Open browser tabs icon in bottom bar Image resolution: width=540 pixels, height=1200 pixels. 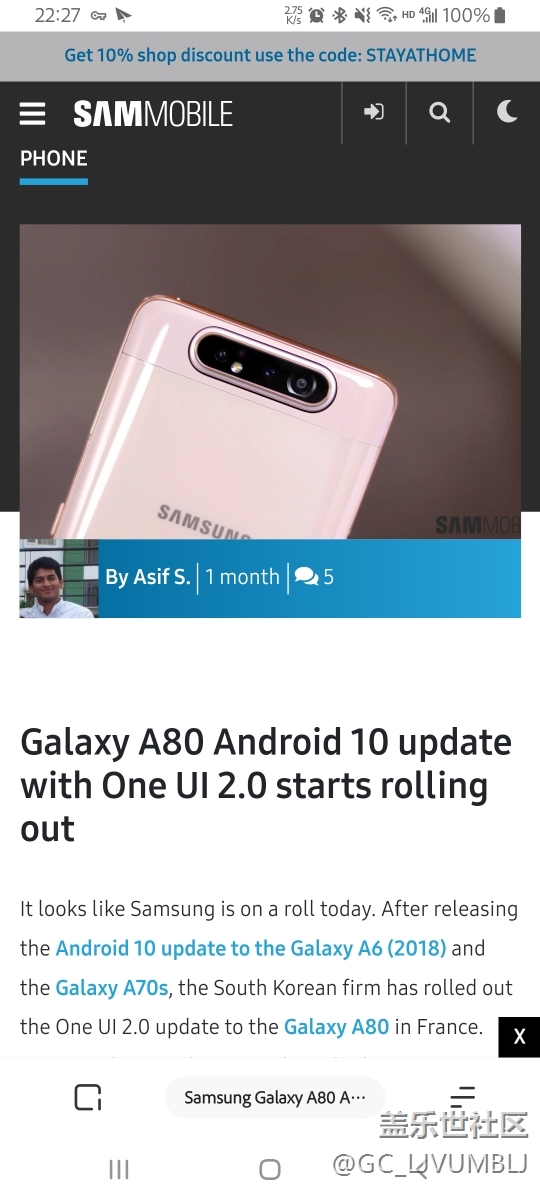tap(88, 1097)
